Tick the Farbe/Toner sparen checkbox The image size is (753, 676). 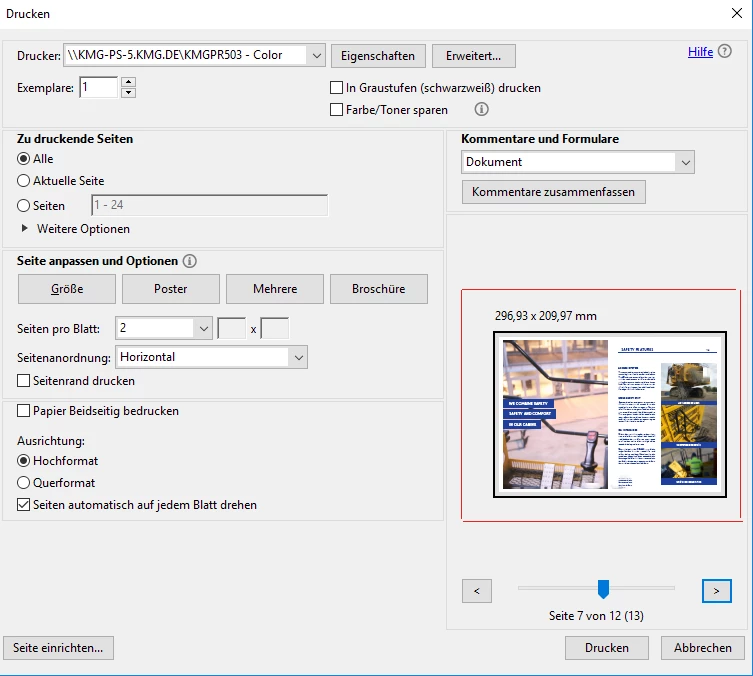click(336, 110)
